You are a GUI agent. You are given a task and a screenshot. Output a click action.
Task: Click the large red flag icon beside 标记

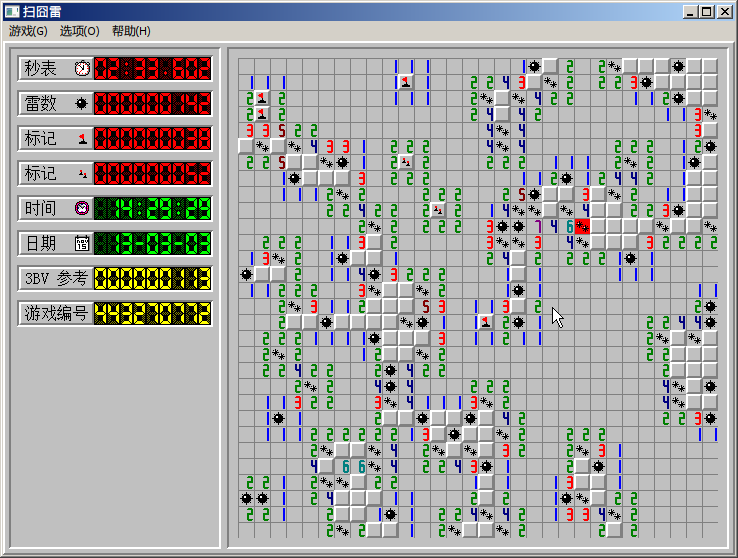tap(83, 139)
